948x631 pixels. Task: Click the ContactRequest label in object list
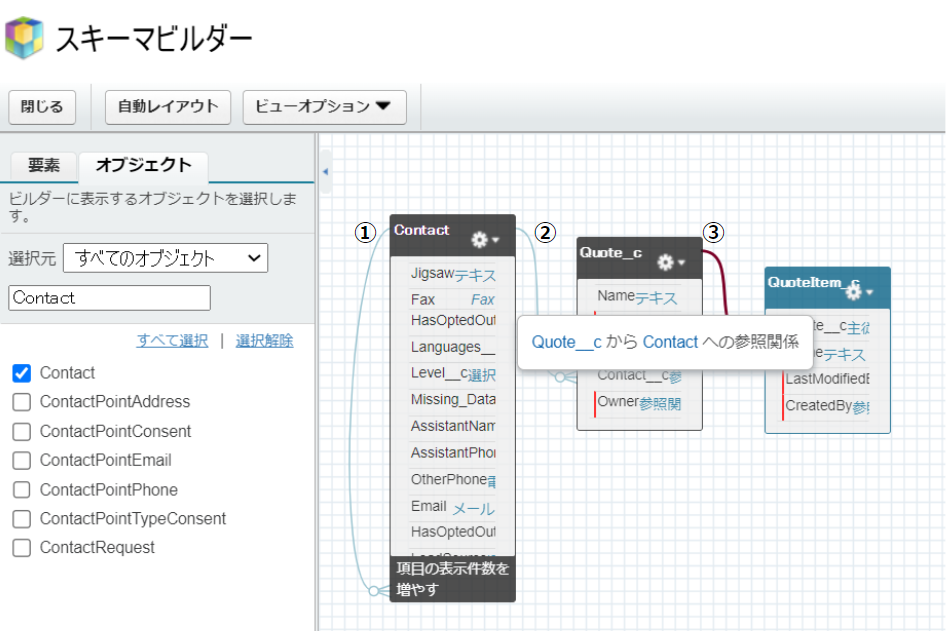[97, 548]
